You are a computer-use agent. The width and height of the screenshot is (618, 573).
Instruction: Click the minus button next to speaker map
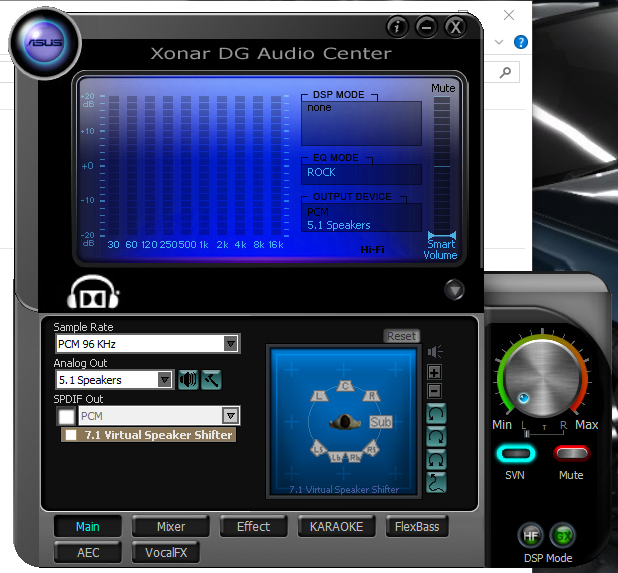coord(434,391)
